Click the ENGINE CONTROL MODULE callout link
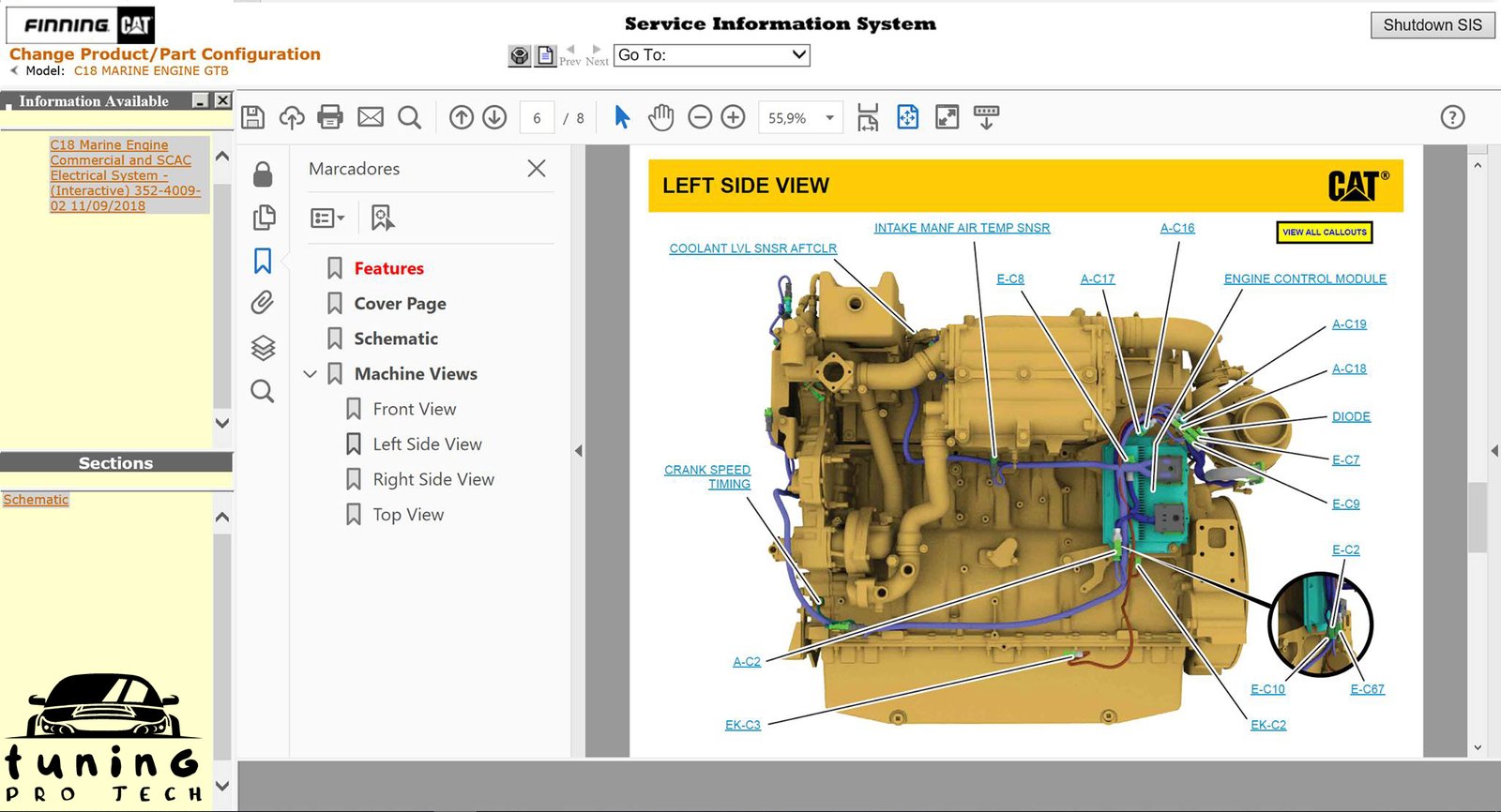The image size is (1501, 812). click(1304, 278)
